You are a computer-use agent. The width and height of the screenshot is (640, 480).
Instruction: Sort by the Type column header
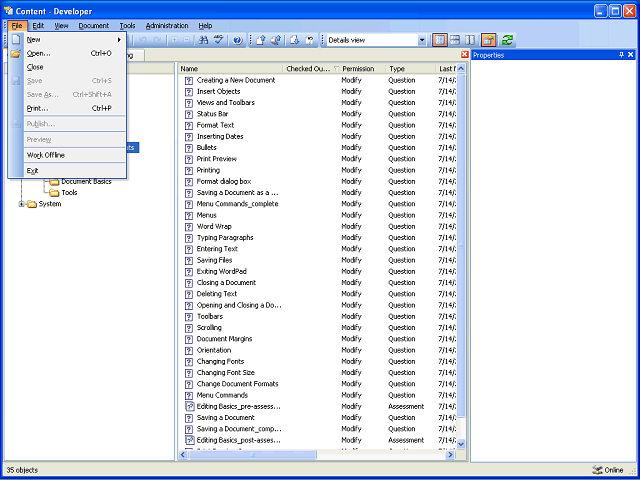click(410, 69)
